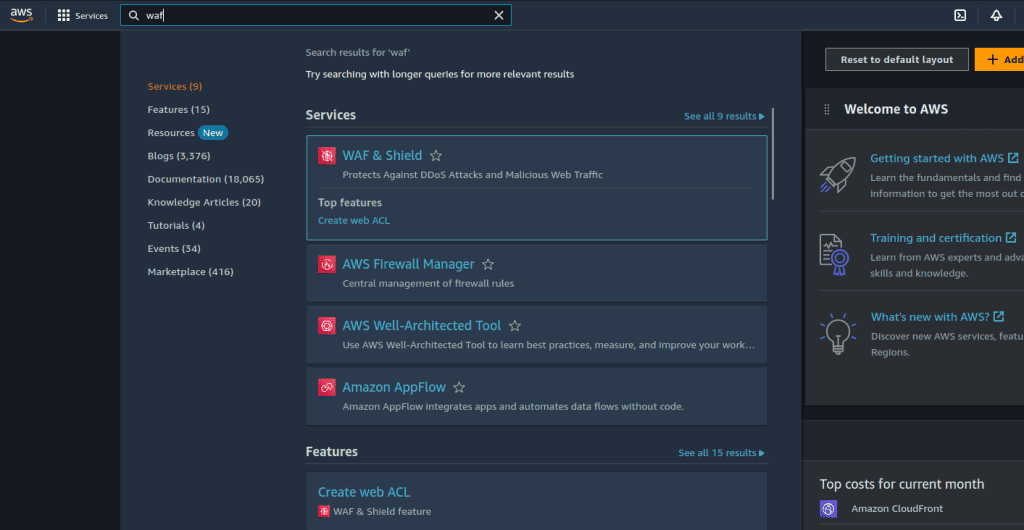This screenshot has width=1024, height=530.
Task: Open the Services grid menu
Action: [x=63, y=16]
